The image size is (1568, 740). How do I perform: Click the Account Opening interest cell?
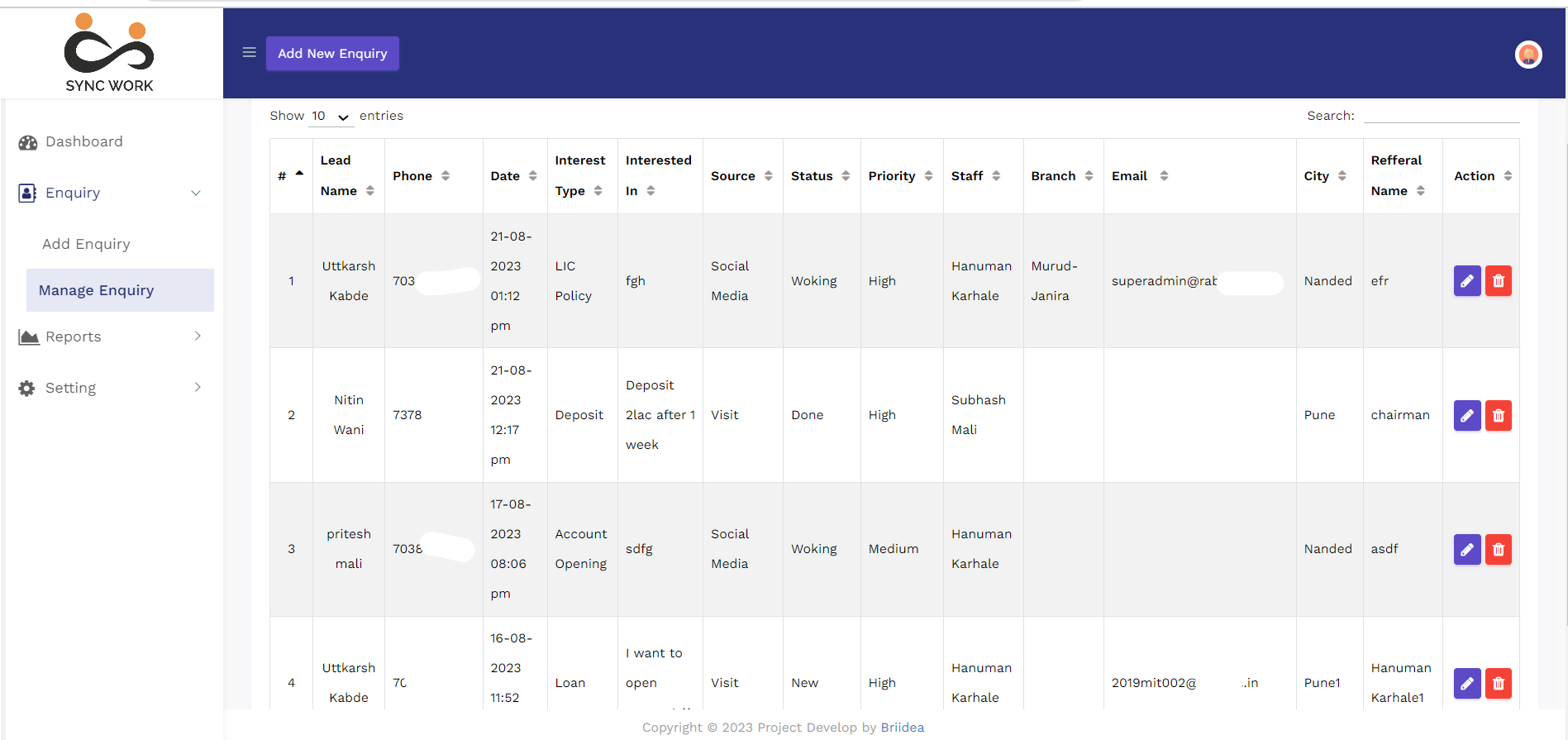point(582,549)
